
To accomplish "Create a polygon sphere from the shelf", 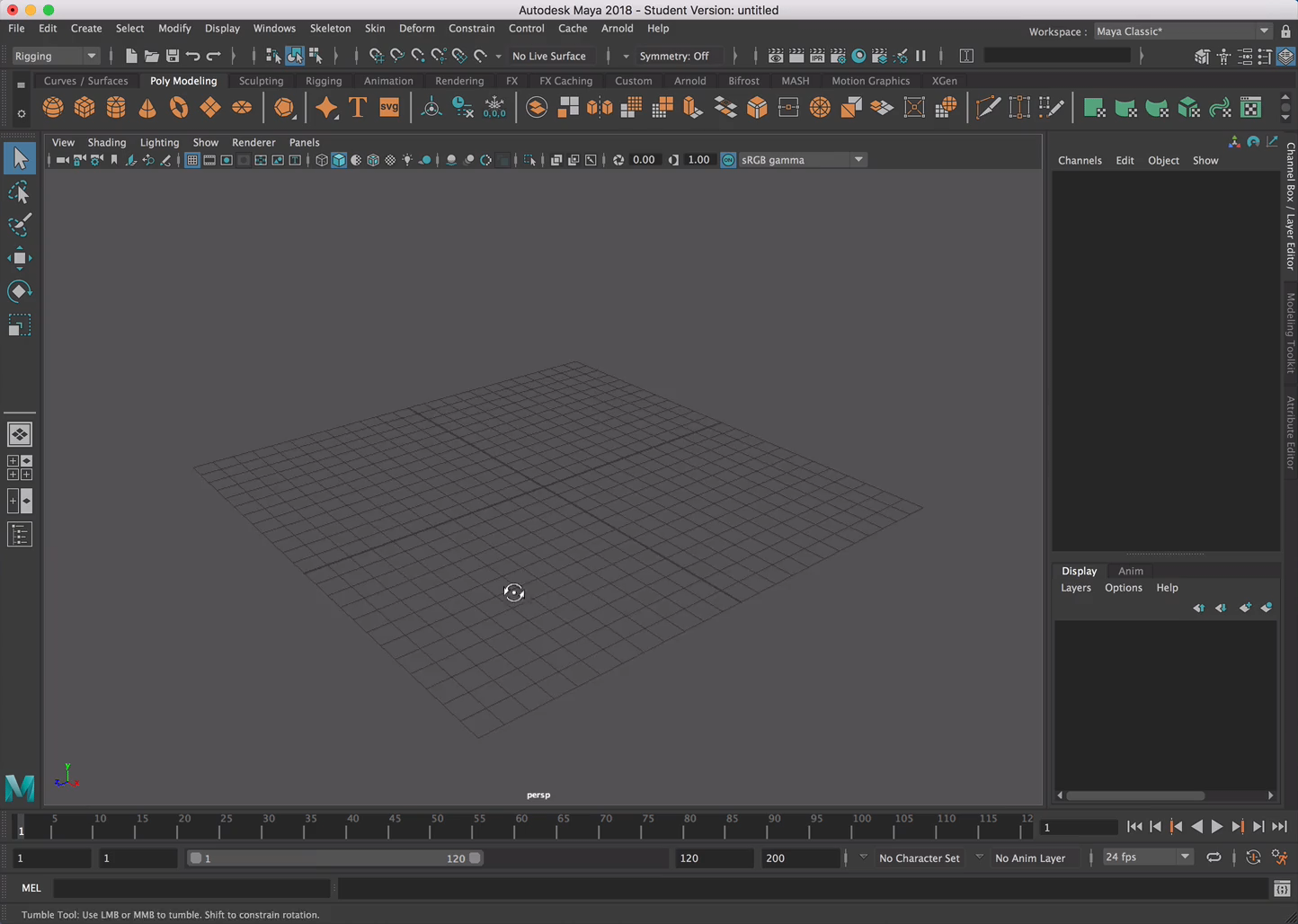I will click(x=53, y=108).
